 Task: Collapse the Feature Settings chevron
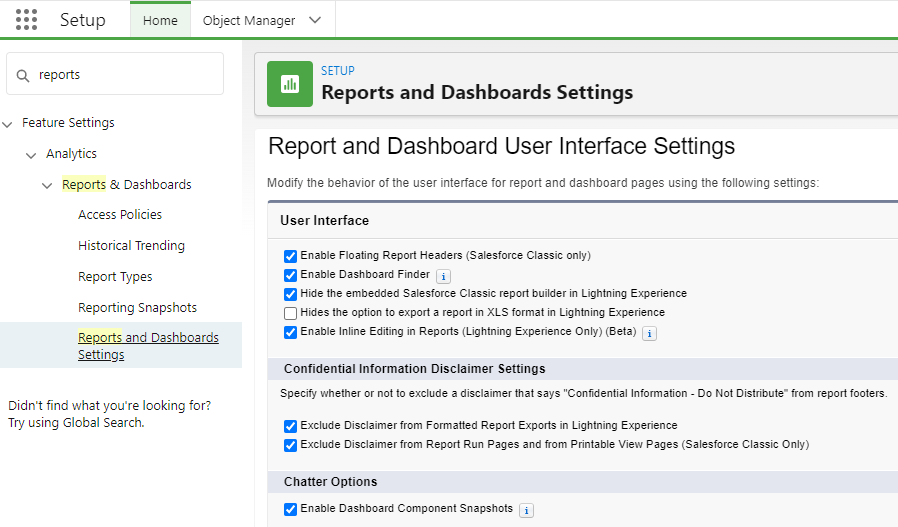[x=7, y=124]
